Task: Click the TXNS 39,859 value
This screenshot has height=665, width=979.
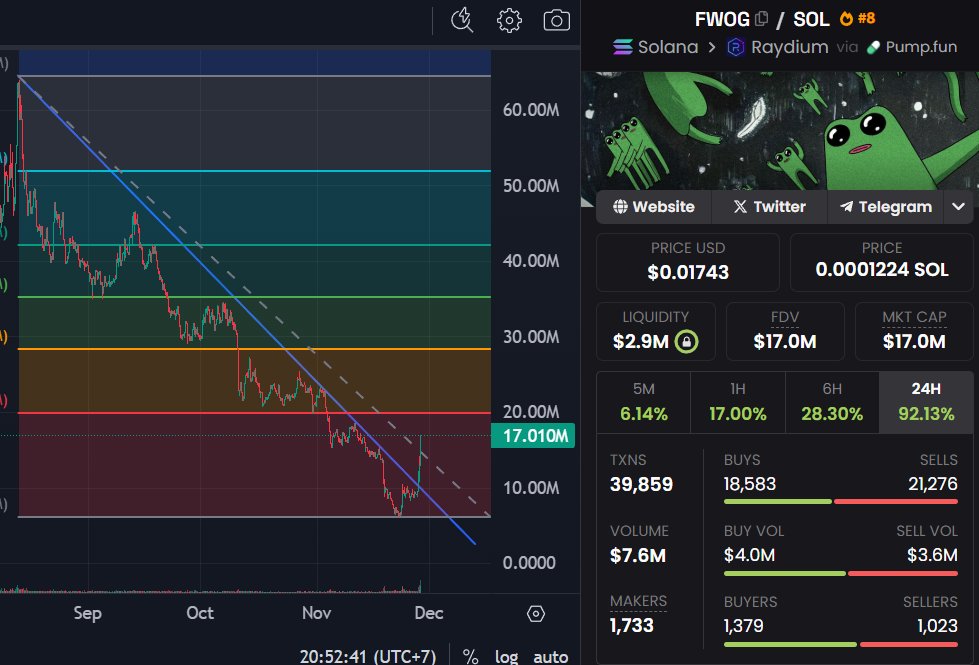Action: [x=641, y=484]
